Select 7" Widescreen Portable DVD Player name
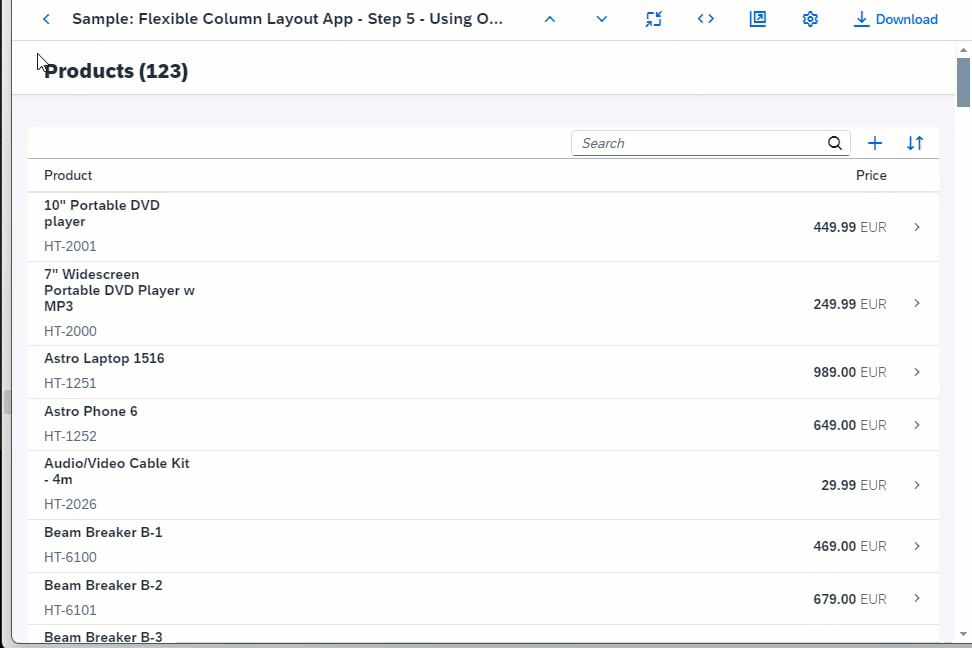The height and width of the screenshot is (648, 972). 119,290
